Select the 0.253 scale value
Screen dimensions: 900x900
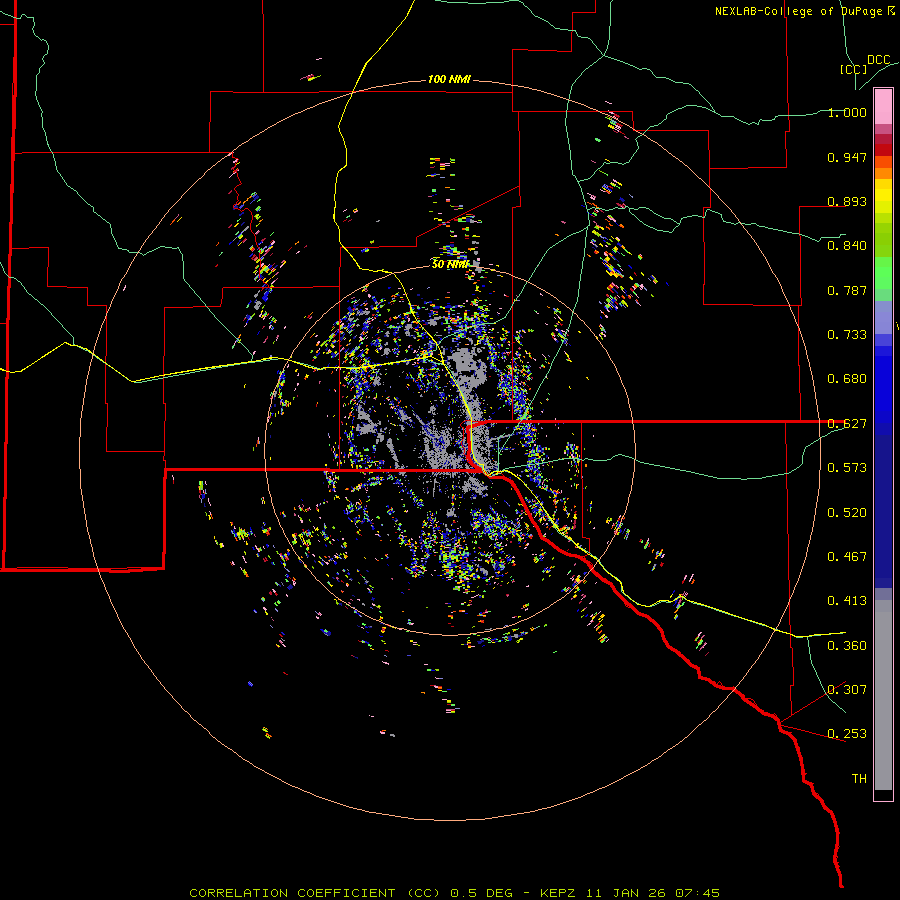847,734
